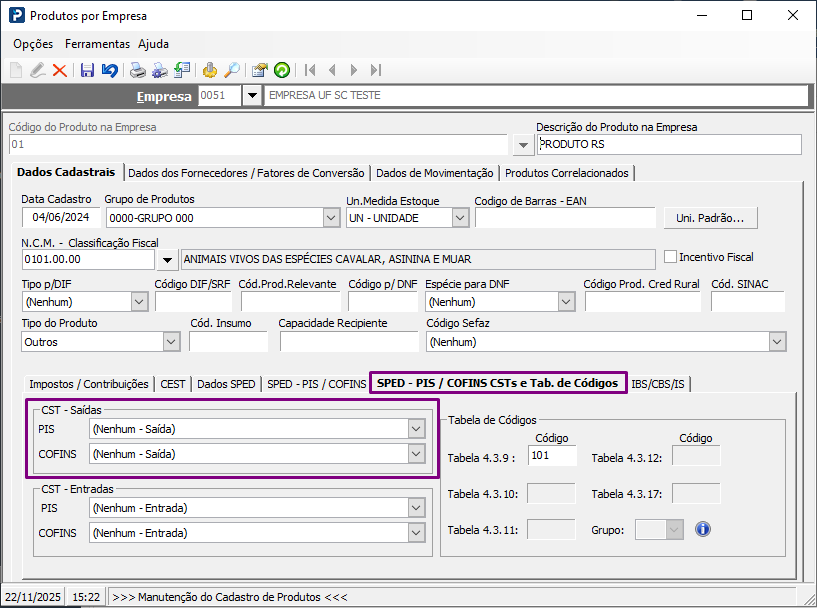This screenshot has width=817, height=608.
Task: Expand the Grupo de Produtos dropdown
Action: 331,217
